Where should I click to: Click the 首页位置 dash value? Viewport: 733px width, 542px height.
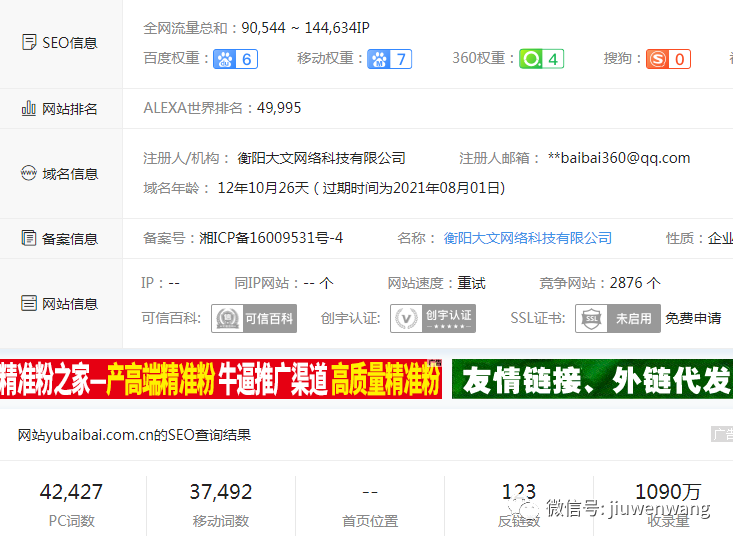tap(370, 492)
